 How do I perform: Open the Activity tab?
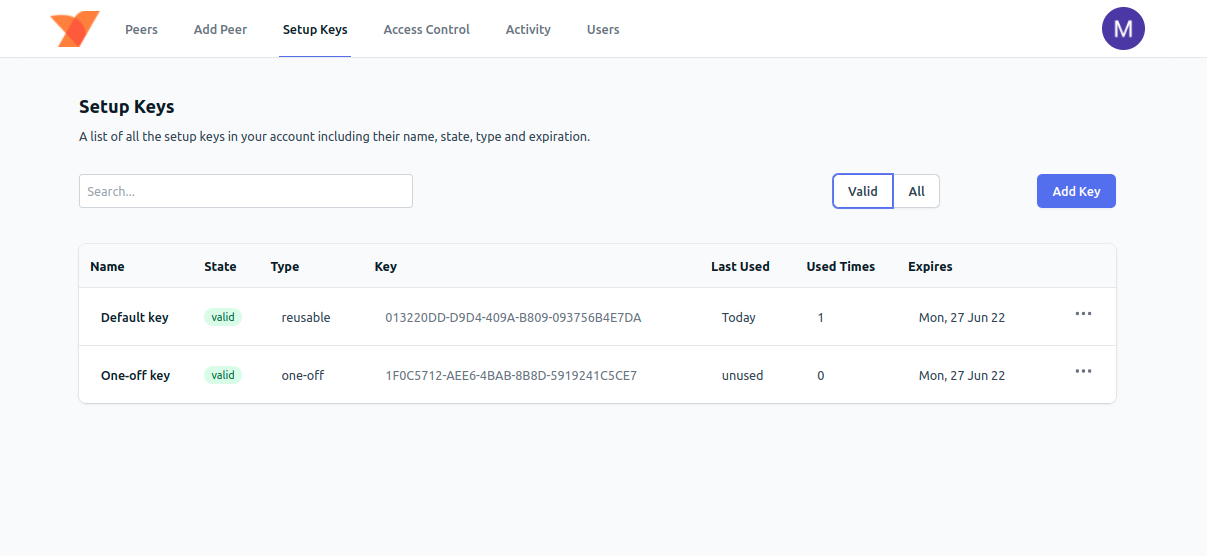click(x=528, y=29)
